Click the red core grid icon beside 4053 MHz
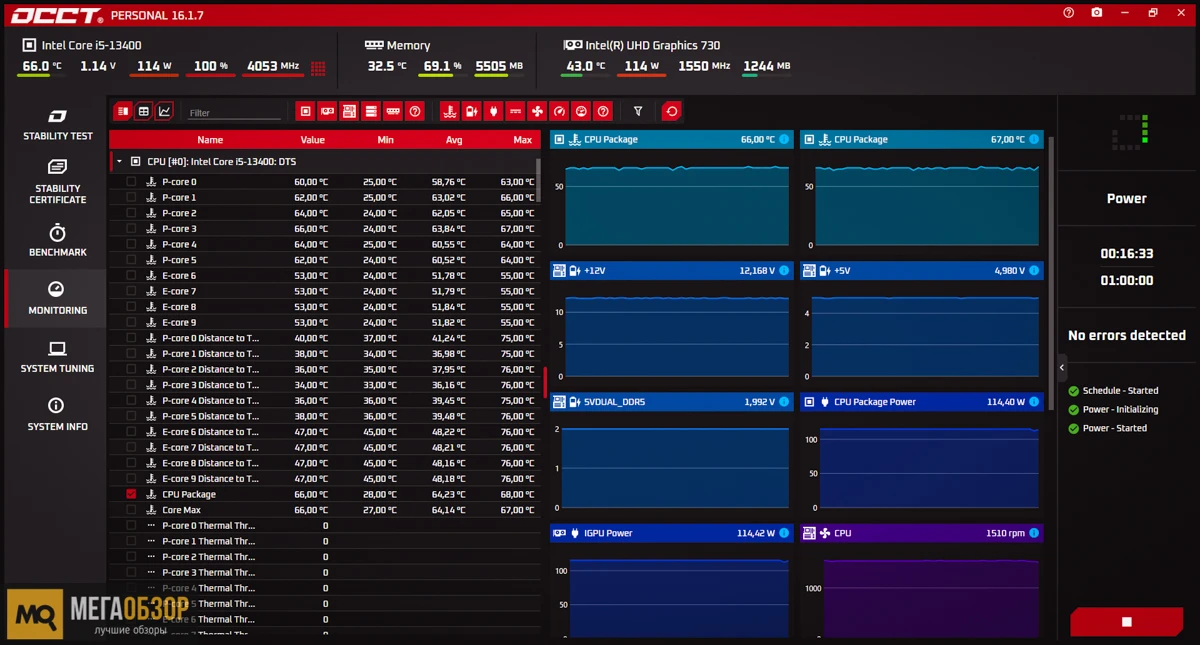 318,68
